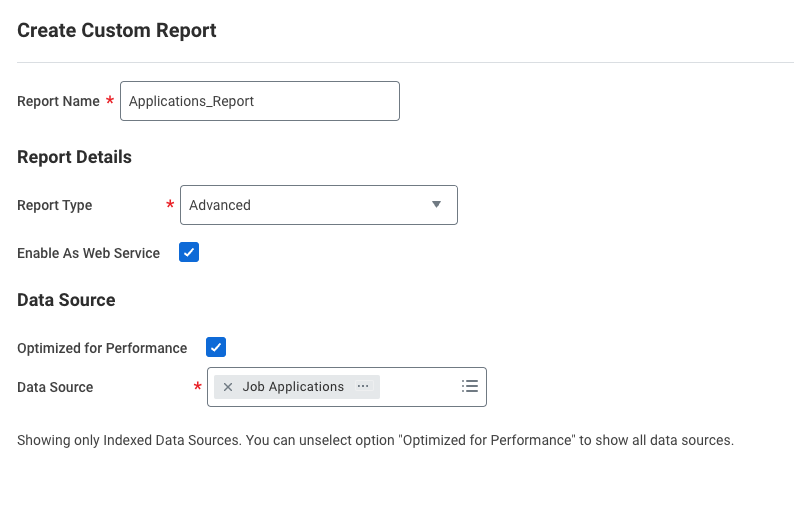Click the Optimized for Performance label

[102, 348]
